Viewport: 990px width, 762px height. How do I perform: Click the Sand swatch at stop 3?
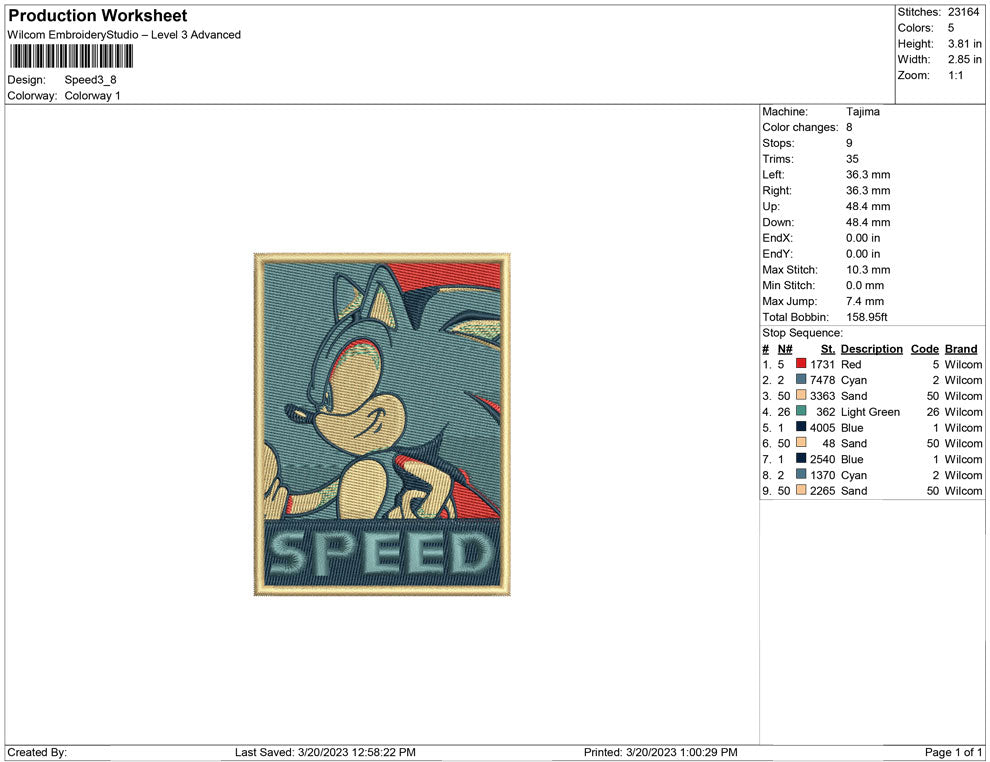pos(799,396)
